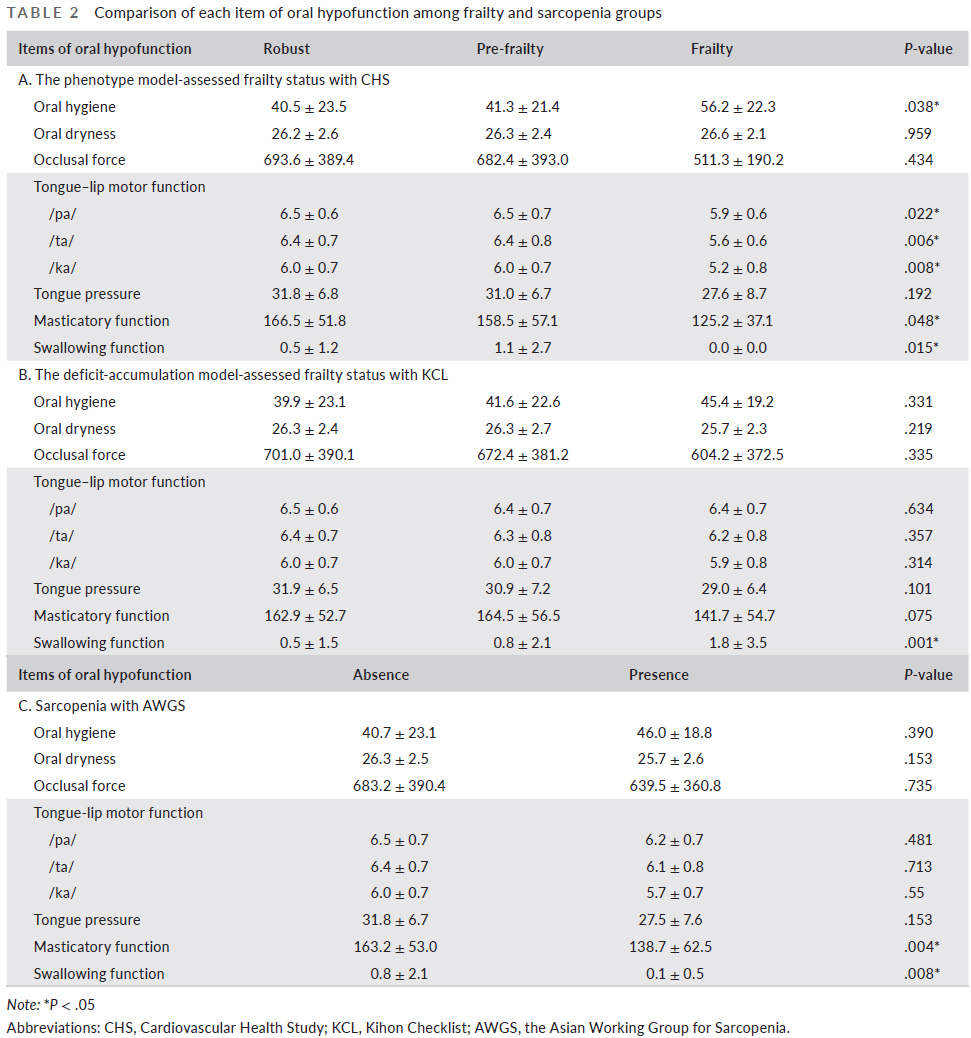The height and width of the screenshot is (1038, 971).
Task: Click the value 701.0 ± 390.1
Action: pos(309,455)
